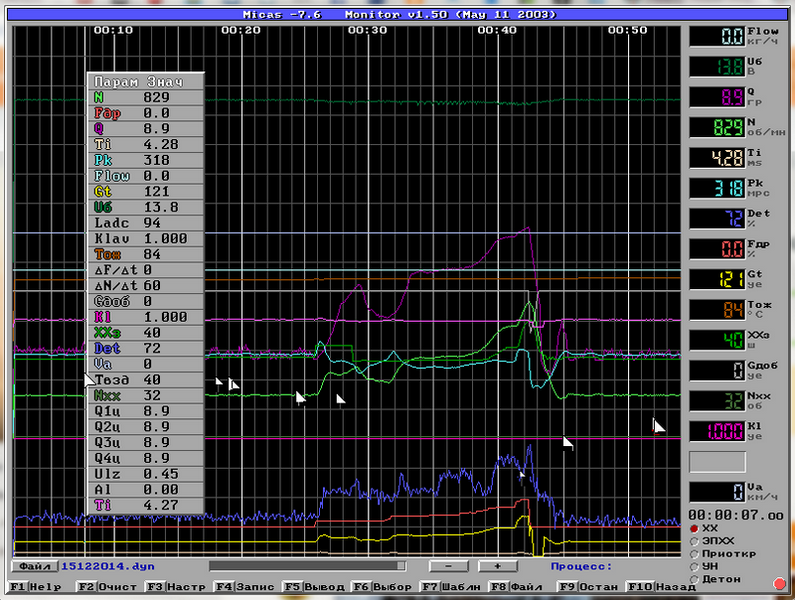Click the minus zoom button

point(449,566)
